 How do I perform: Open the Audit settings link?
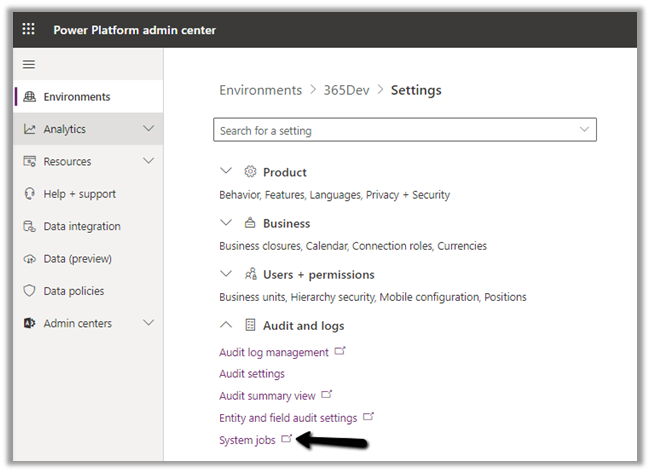(252, 374)
